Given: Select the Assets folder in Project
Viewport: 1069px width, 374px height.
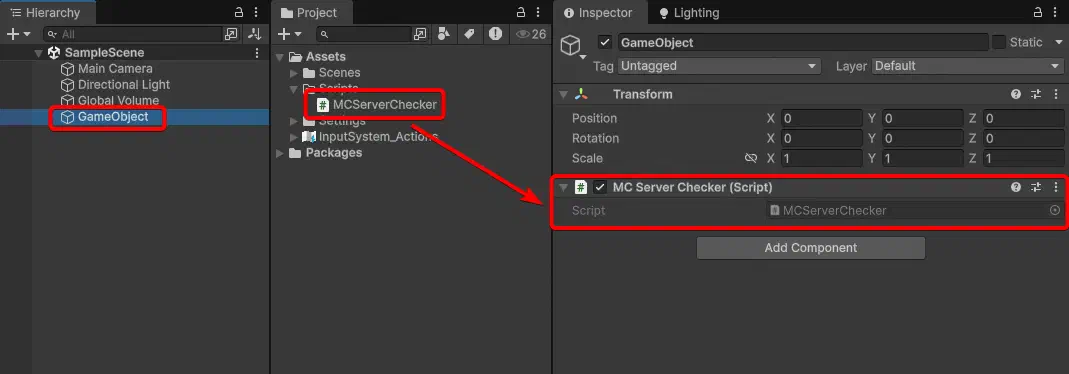Looking at the screenshot, I should pyautogui.click(x=326, y=57).
